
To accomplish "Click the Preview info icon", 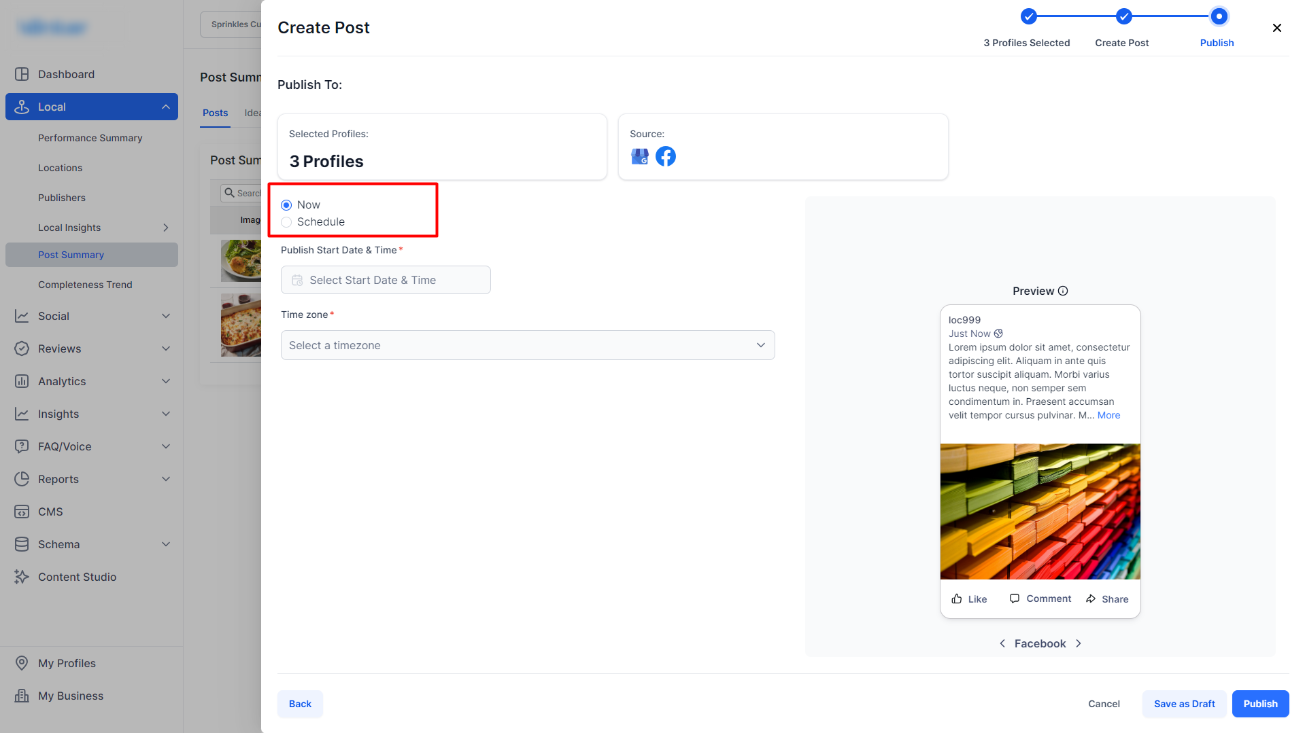I will (x=1063, y=291).
